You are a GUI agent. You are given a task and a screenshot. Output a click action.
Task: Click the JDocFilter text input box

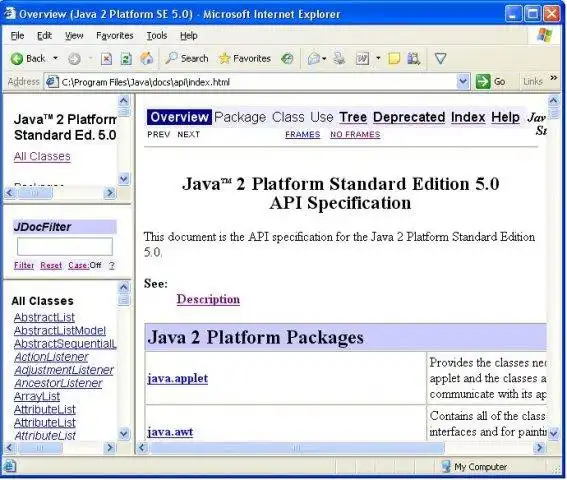tap(65, 247)
